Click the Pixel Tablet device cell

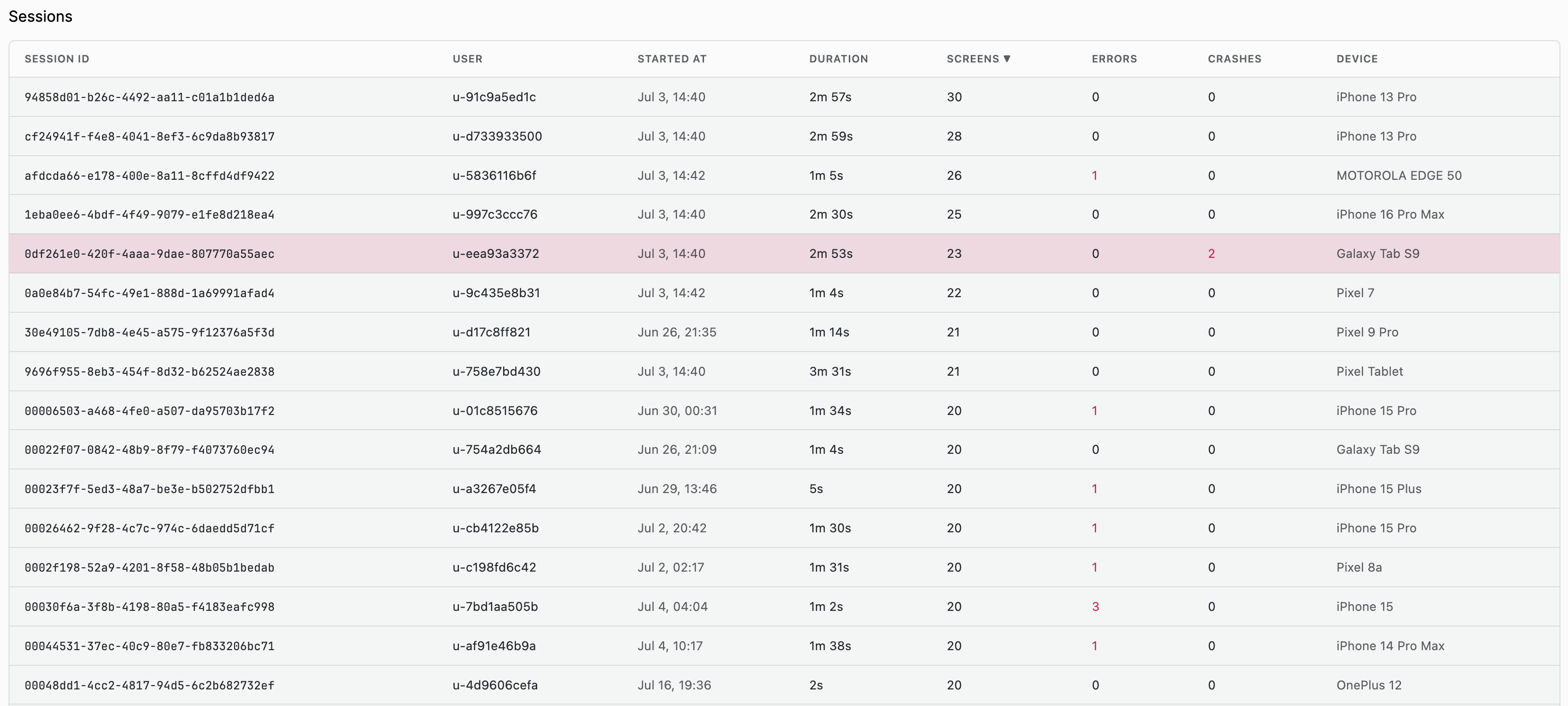(x=1369, y=371)
